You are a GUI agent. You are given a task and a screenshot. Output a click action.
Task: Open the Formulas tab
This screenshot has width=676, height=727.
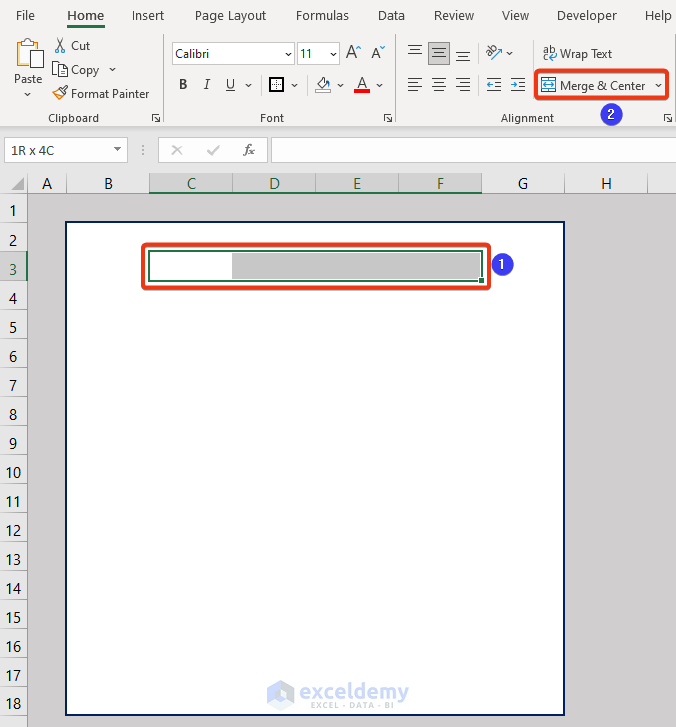pyautogui.click(x=322, y=16)
